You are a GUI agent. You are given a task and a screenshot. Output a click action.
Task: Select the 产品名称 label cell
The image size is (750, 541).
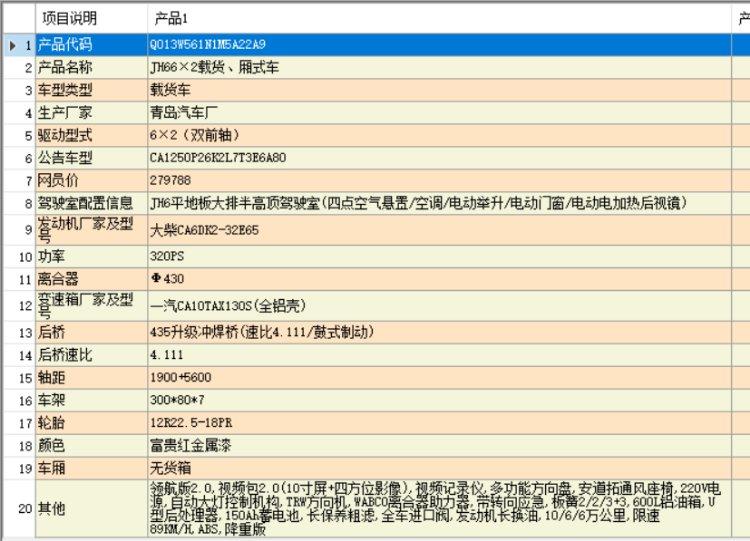click(x=91, y=67)
